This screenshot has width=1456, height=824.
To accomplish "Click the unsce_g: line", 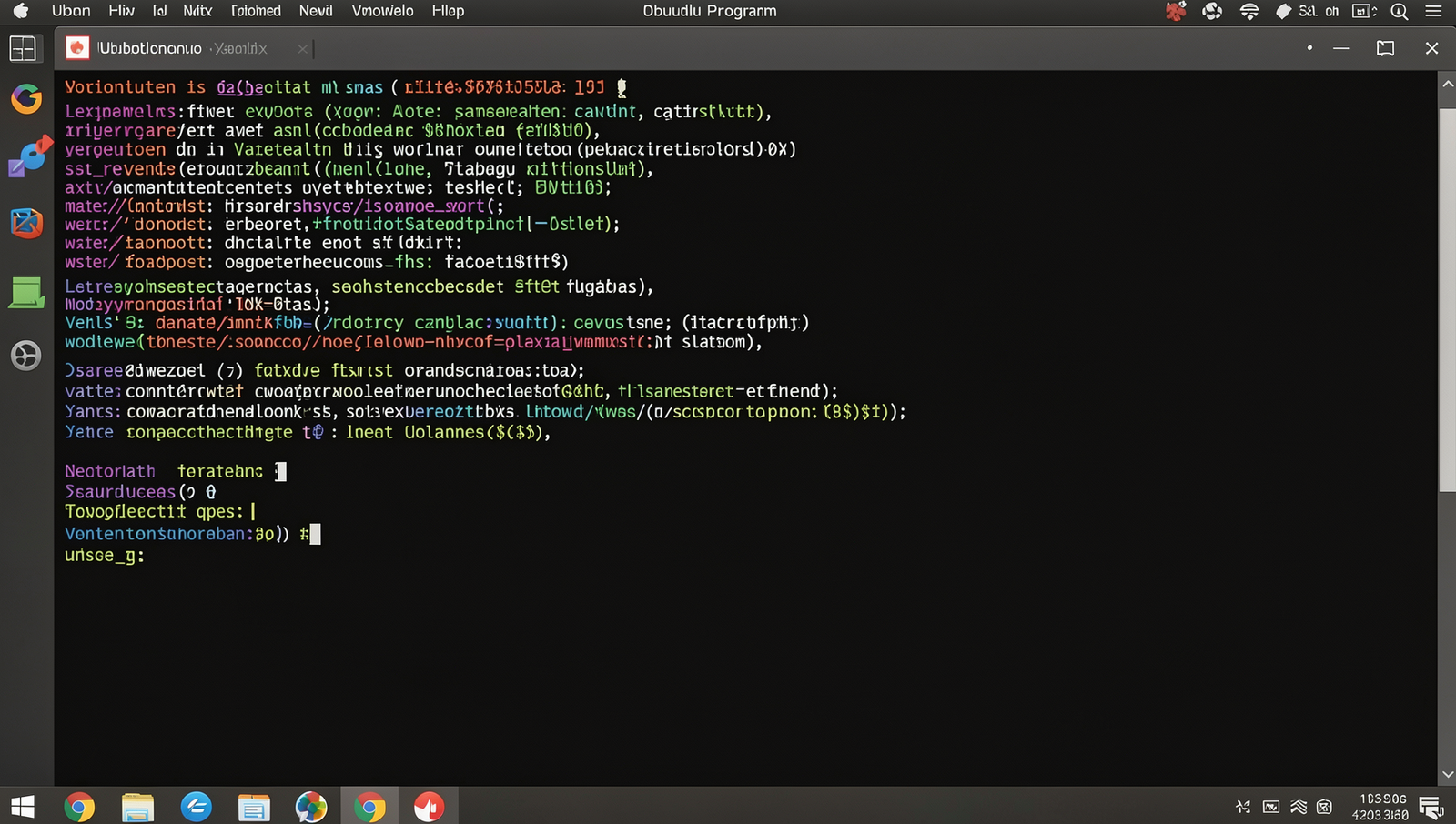I will tap(104, 555).
